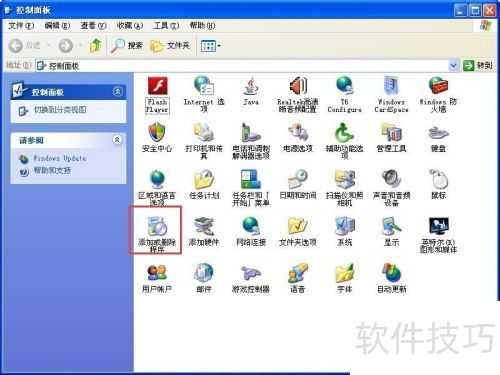Open 语音 icon
Viewport: 500px width, 375px height.
click(x=298, y=273)
